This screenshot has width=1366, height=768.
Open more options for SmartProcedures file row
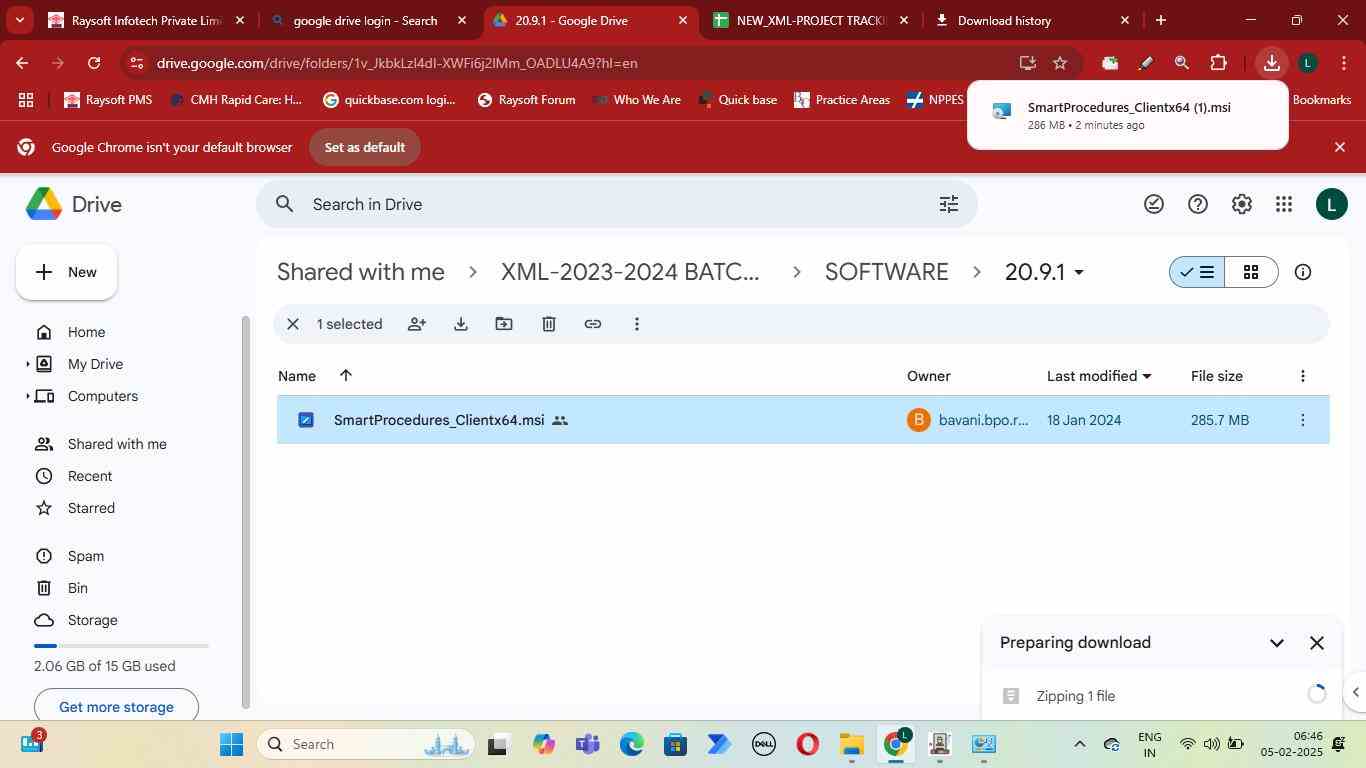click(x=1302, y=420)
